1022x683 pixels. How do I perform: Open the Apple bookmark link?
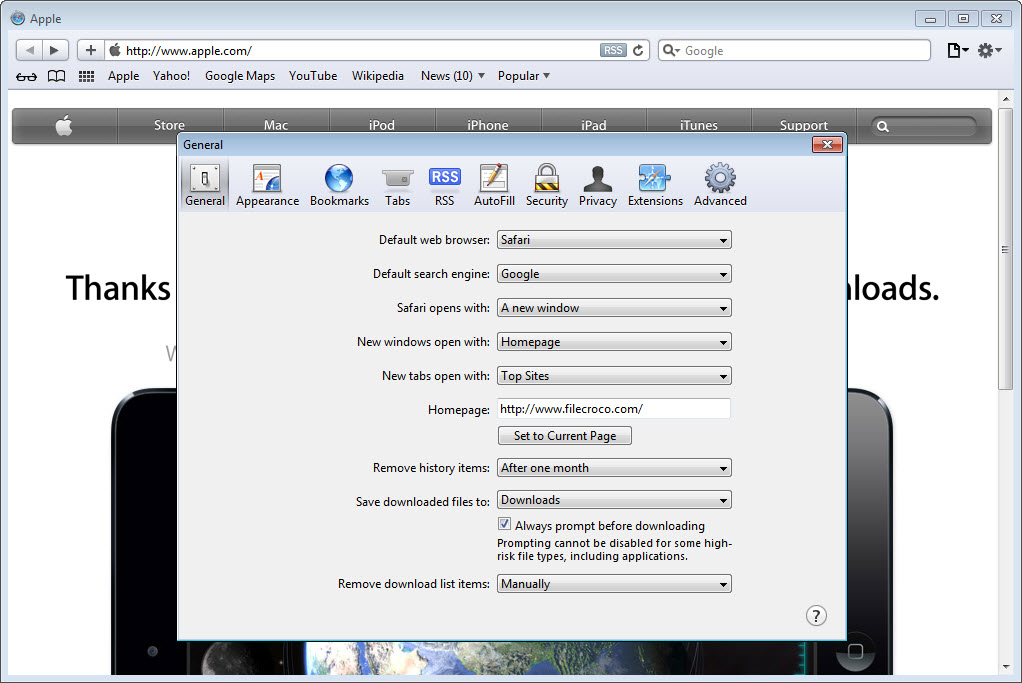(123, 76)
